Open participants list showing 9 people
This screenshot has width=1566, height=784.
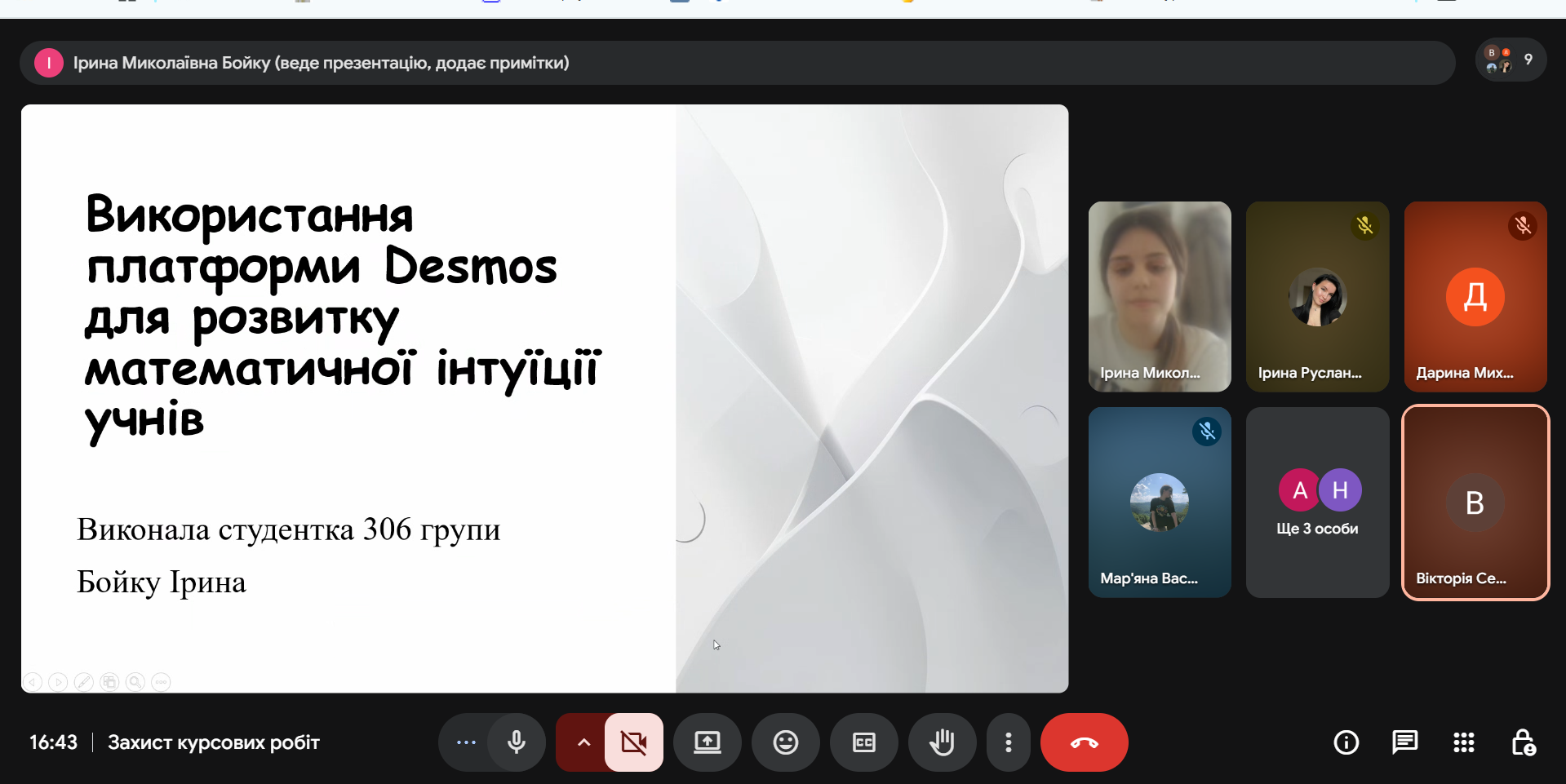tap(1511, 60)
